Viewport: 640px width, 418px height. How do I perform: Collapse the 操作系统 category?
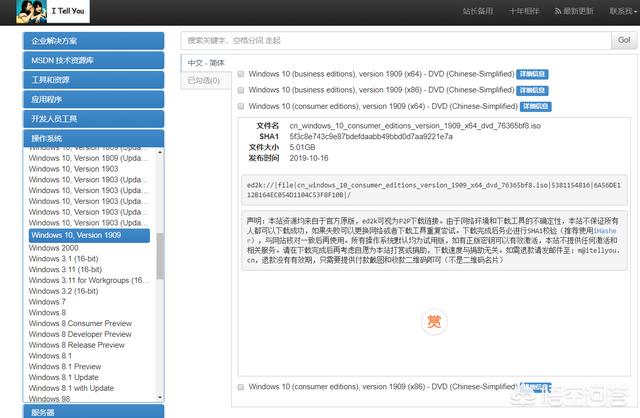[93, 138]
